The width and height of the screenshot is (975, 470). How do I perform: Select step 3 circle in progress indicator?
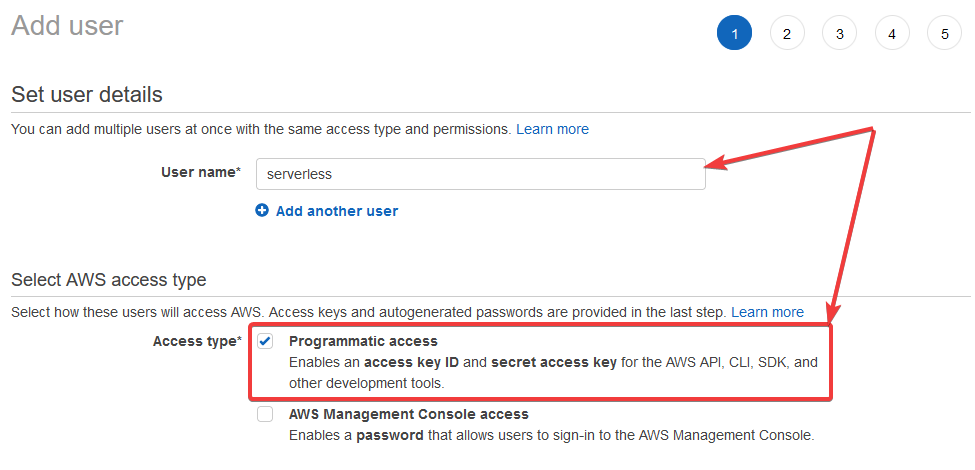click(x=839, y=33)
